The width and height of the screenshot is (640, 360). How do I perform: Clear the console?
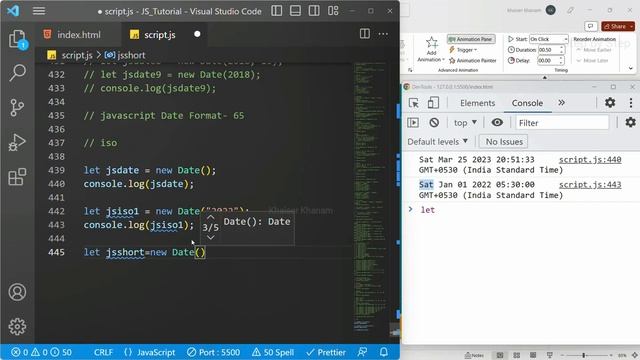434,122
